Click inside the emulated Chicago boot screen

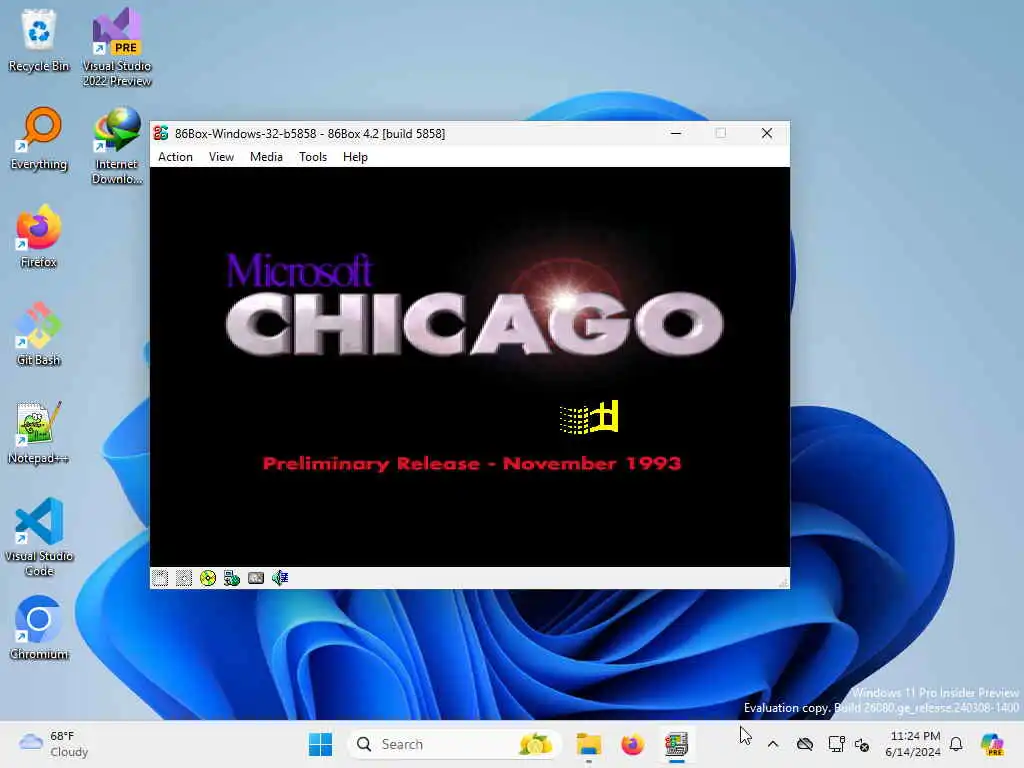(470, 366)
